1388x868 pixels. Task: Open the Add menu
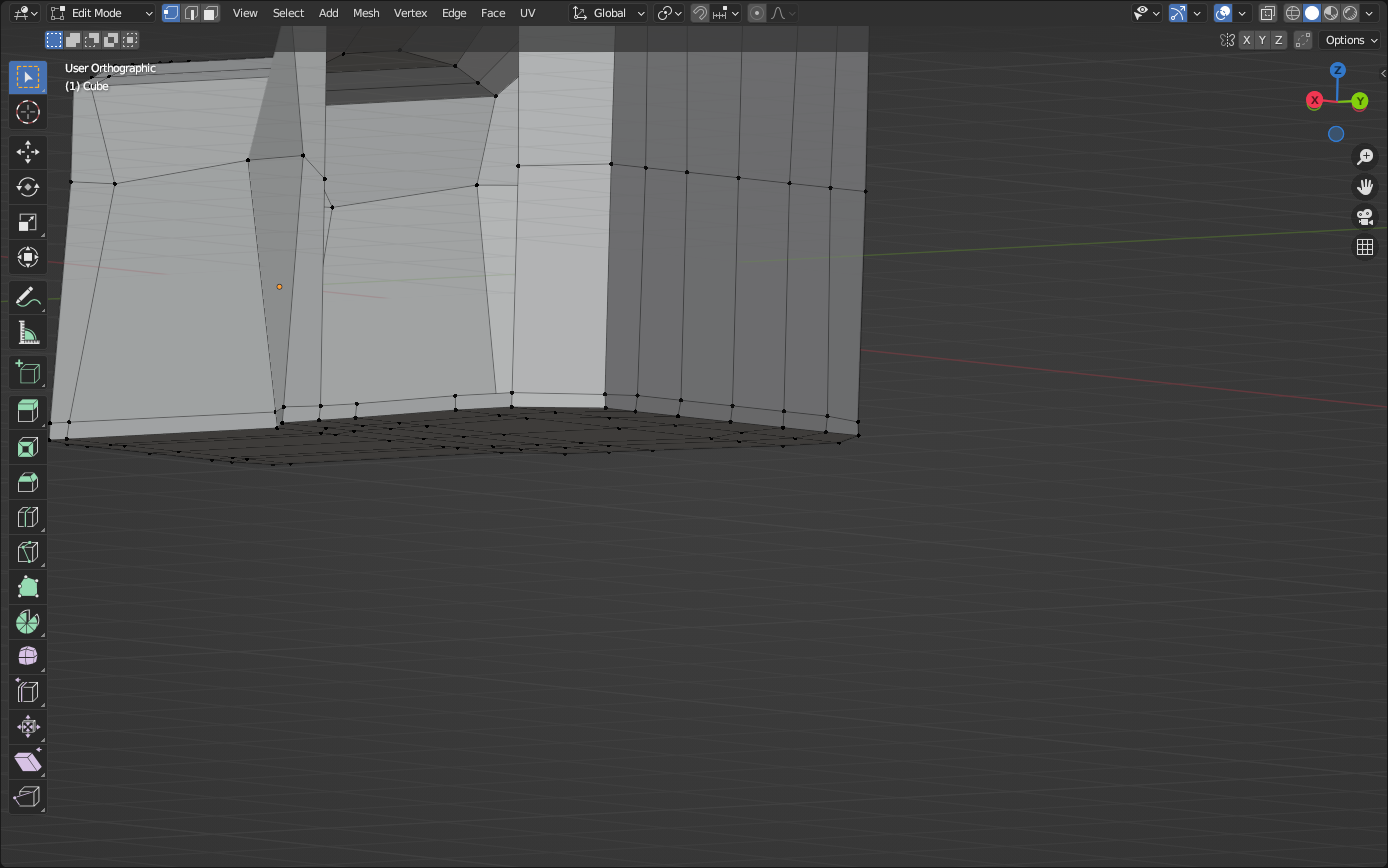click(328, 13)
